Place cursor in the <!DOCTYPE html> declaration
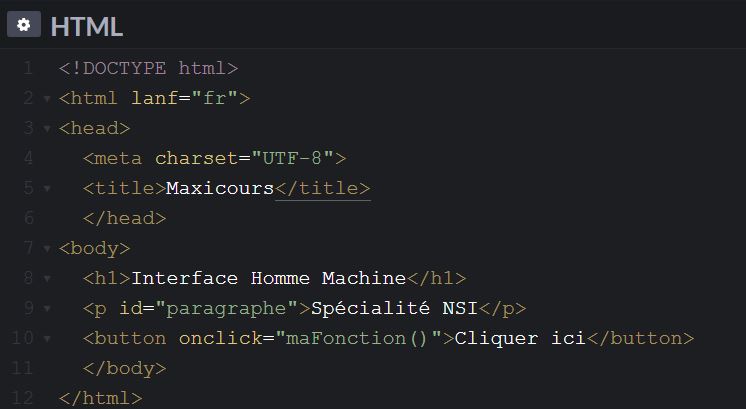Viewport: 746px width, 409px height. [x=148, y=68]
